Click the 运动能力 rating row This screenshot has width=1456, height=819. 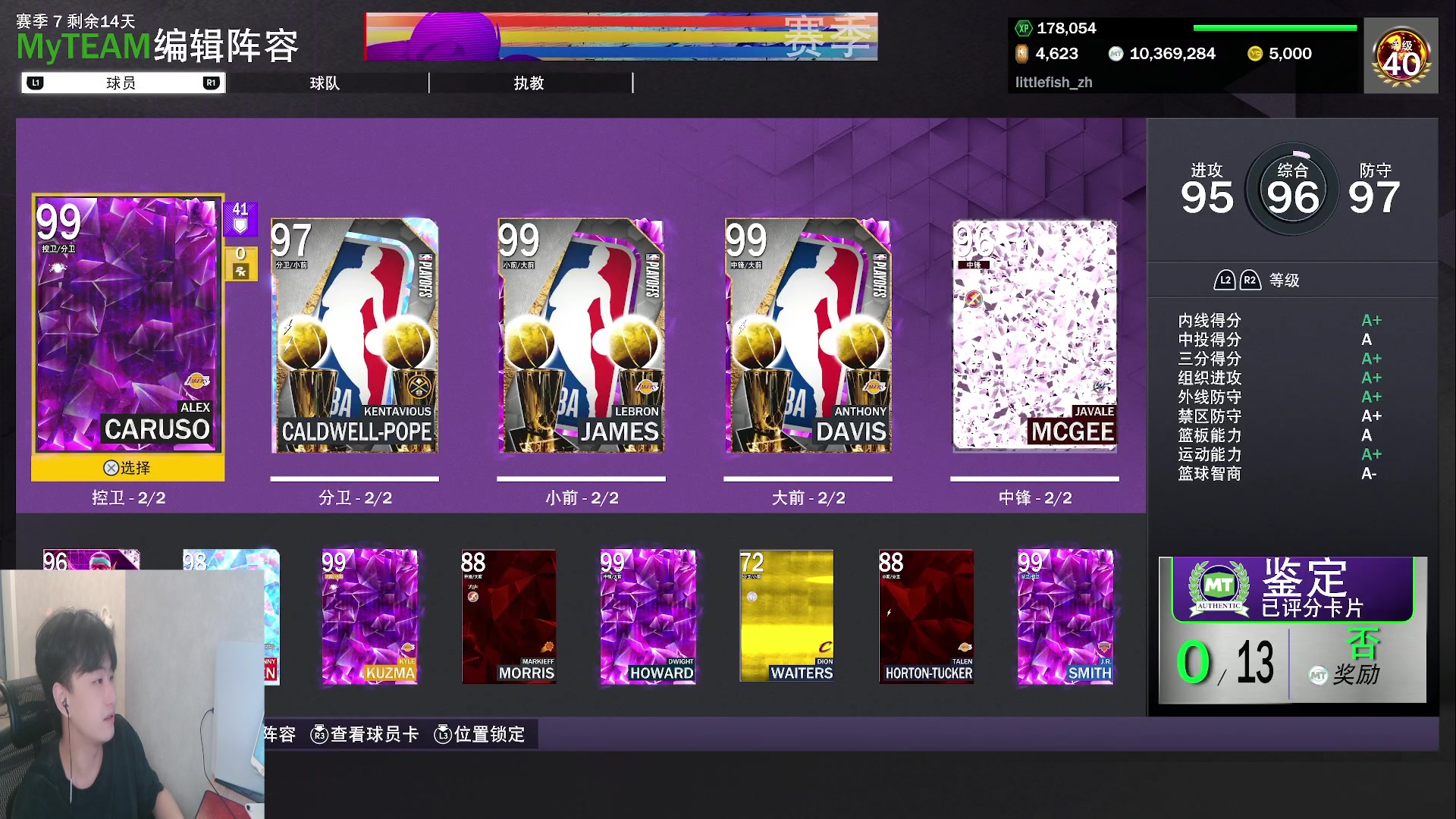[1280, 454]
